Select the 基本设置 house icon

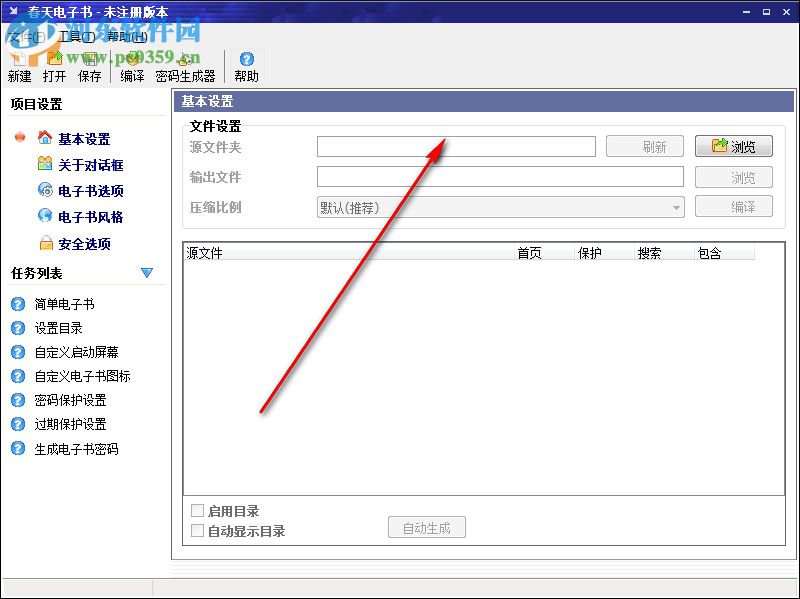tap(45, 137)
